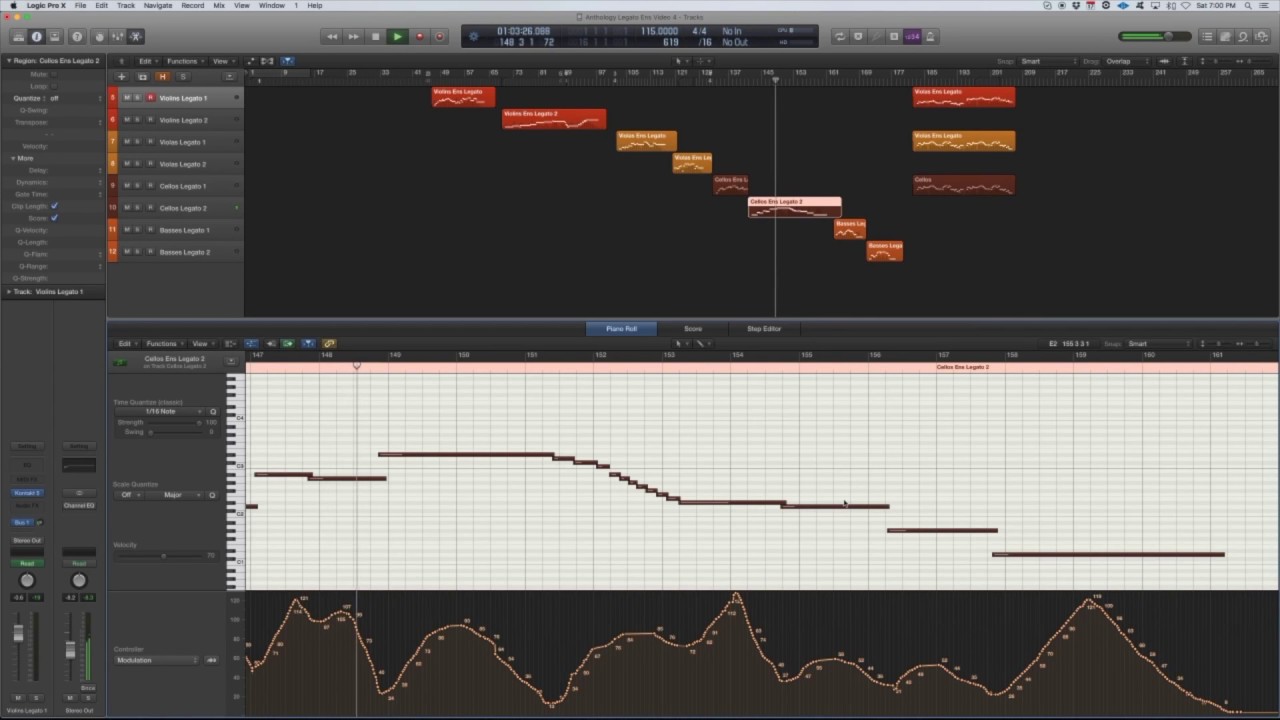
Task: Click the Channel EQ plugin button
Action: click(79, 506)
